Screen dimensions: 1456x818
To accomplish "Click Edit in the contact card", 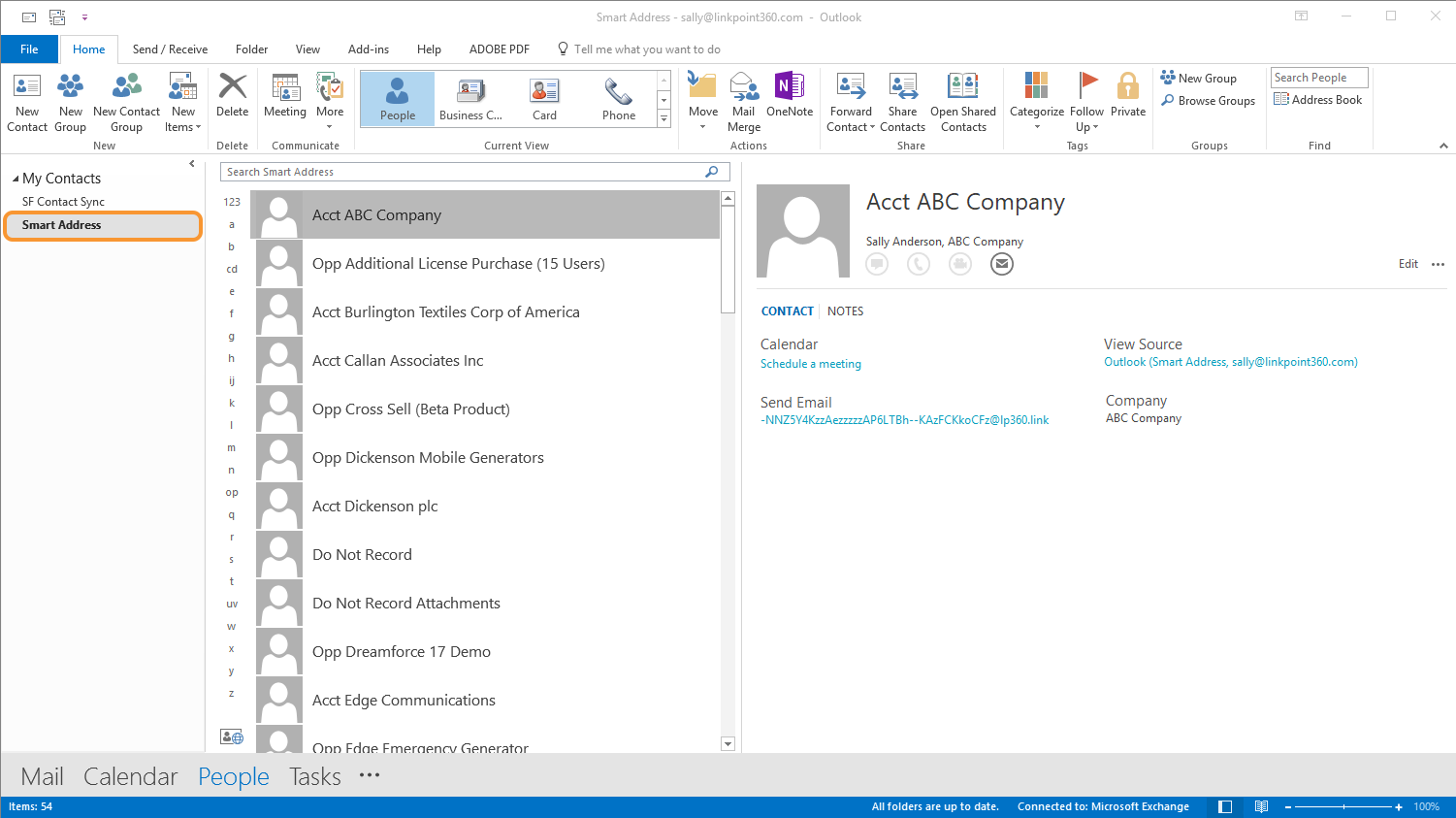I will [x=1408, y=264].
